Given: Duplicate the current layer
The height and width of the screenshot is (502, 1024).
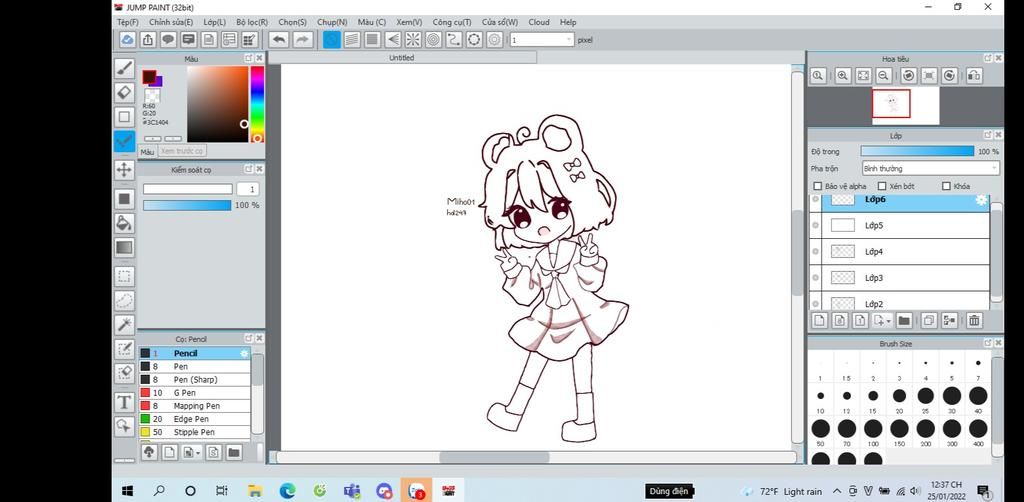Looking at the screenshot, I should (x=929, y=321).
